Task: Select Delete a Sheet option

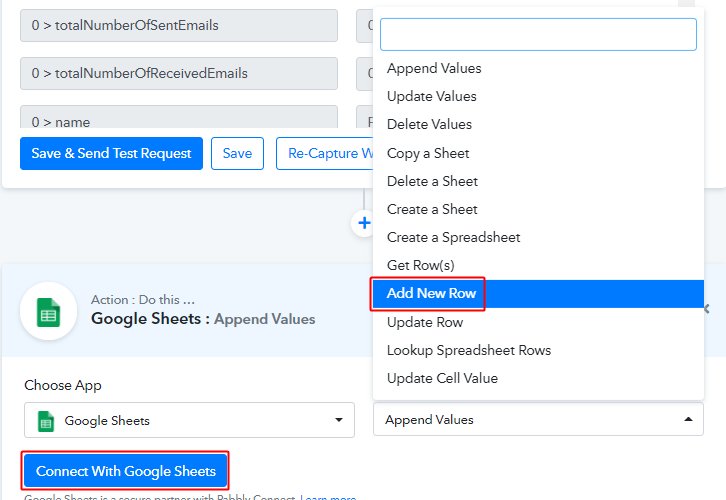Action: click(x=538, y=181)
